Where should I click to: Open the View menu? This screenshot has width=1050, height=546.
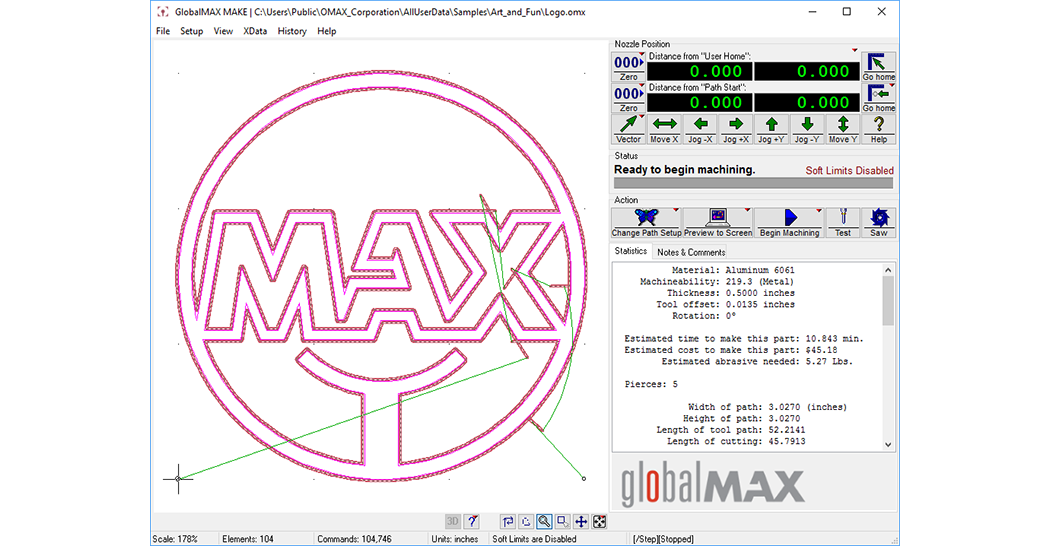click(x=223, y=31)
